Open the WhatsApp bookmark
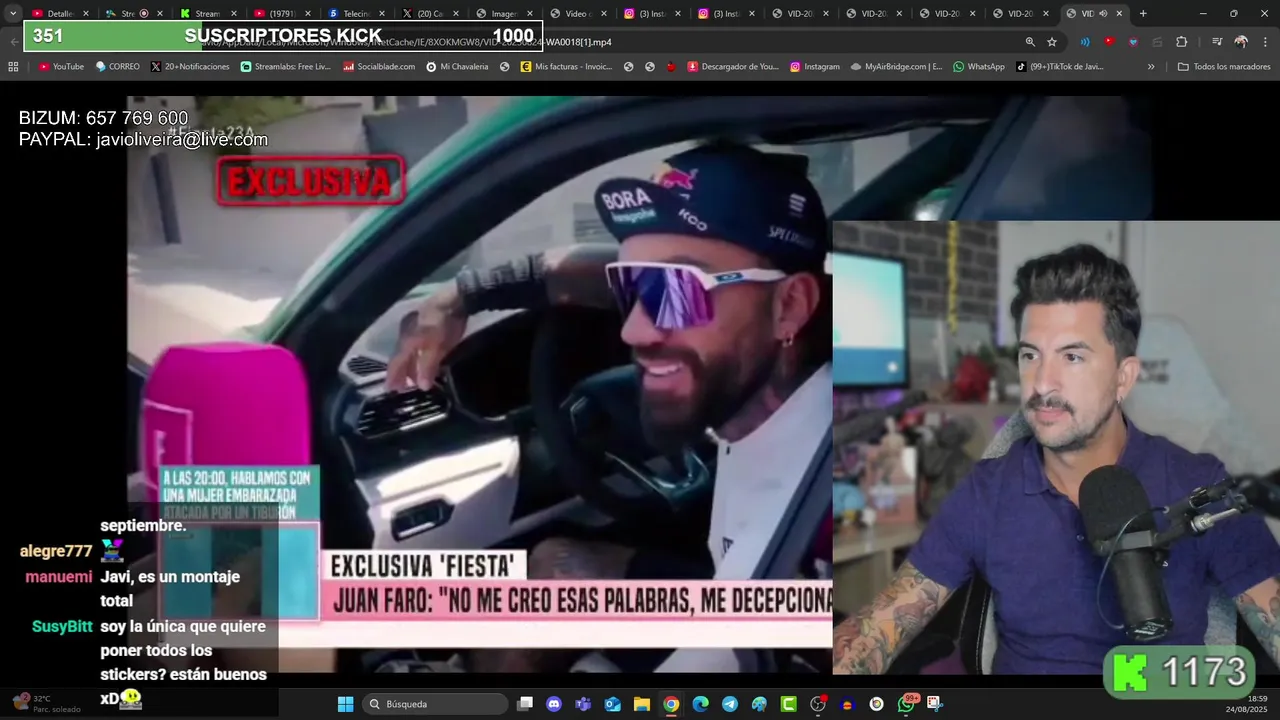Viewport: 1280px width, 720px height. (x=979, y=67)
